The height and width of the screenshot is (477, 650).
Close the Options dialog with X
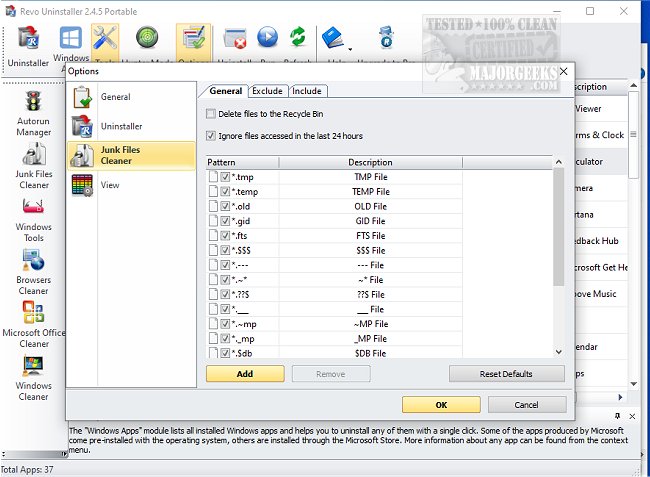click(563, 71)
